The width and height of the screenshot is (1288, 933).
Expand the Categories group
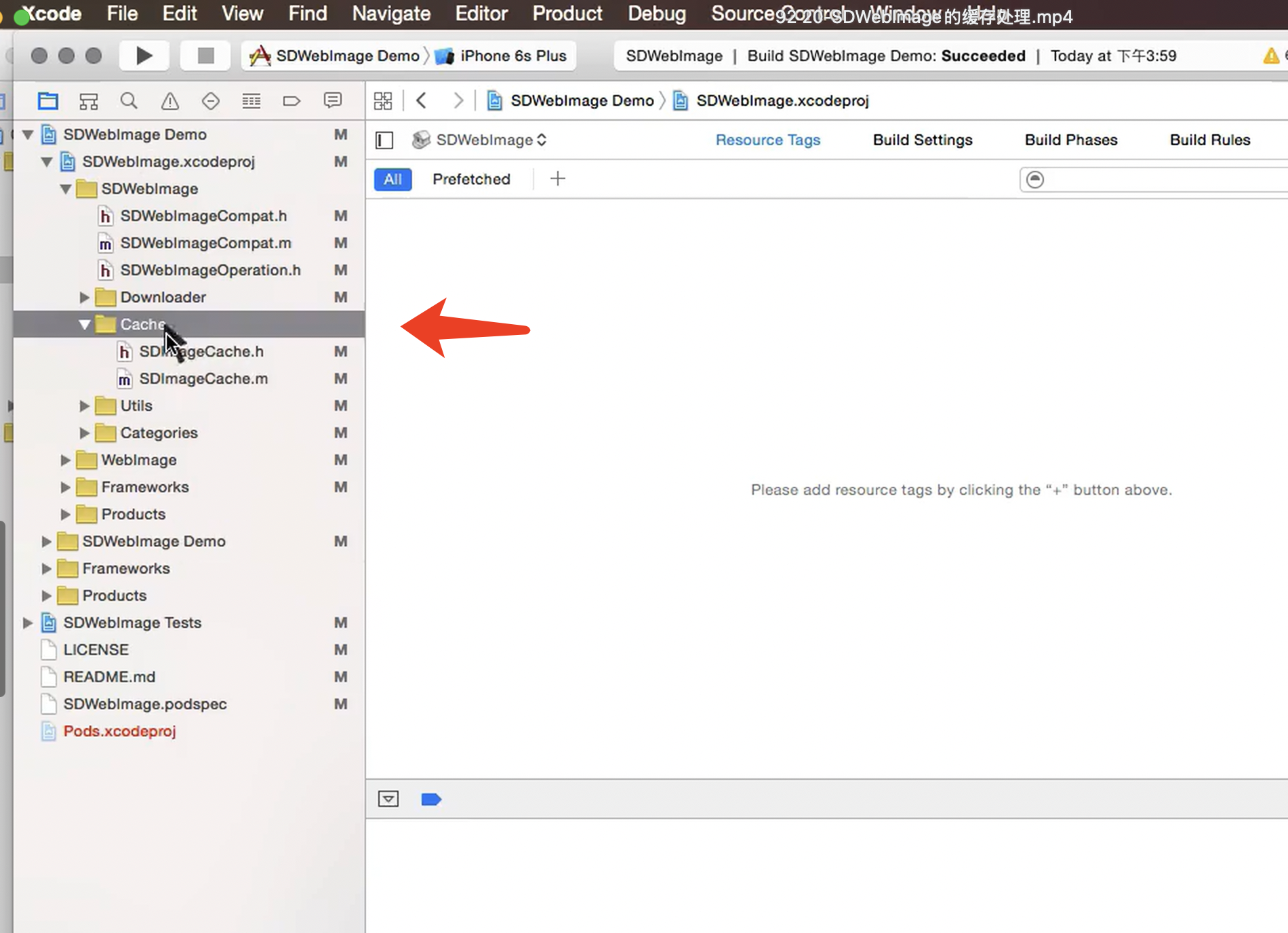click(85, 433)
